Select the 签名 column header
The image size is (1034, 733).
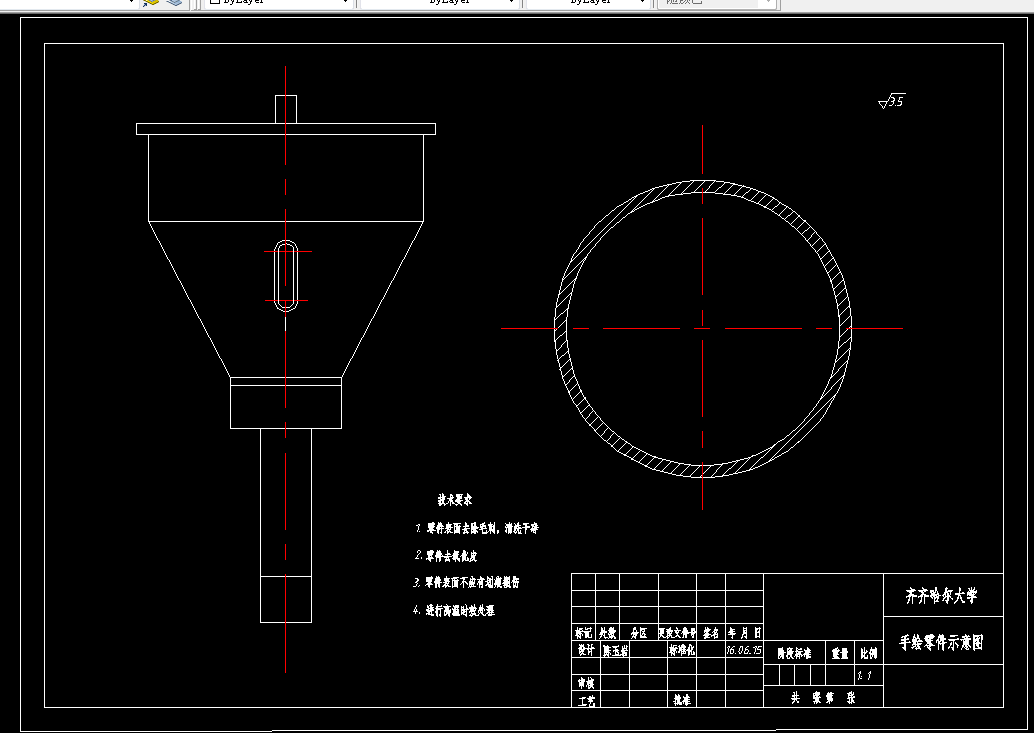711,633
